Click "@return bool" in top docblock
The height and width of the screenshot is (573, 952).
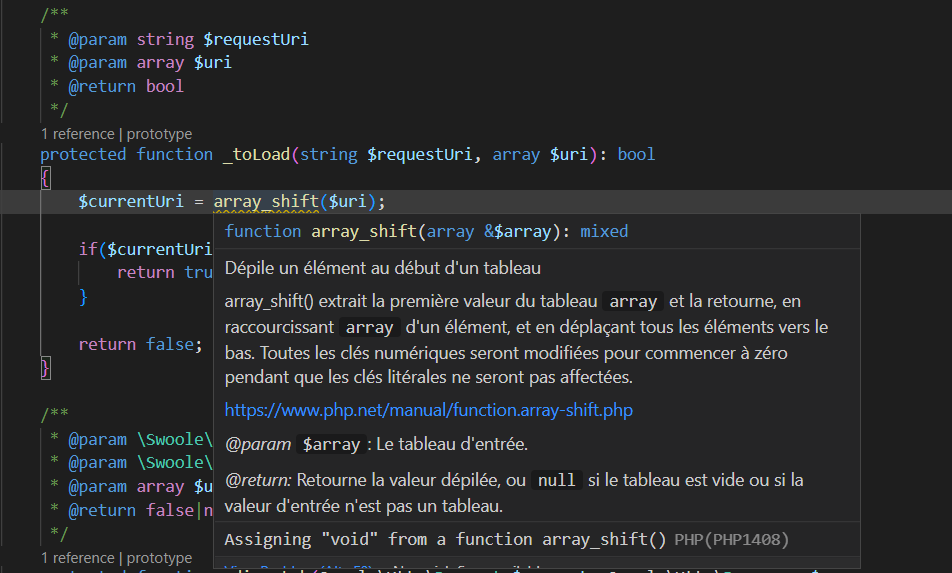126,86
